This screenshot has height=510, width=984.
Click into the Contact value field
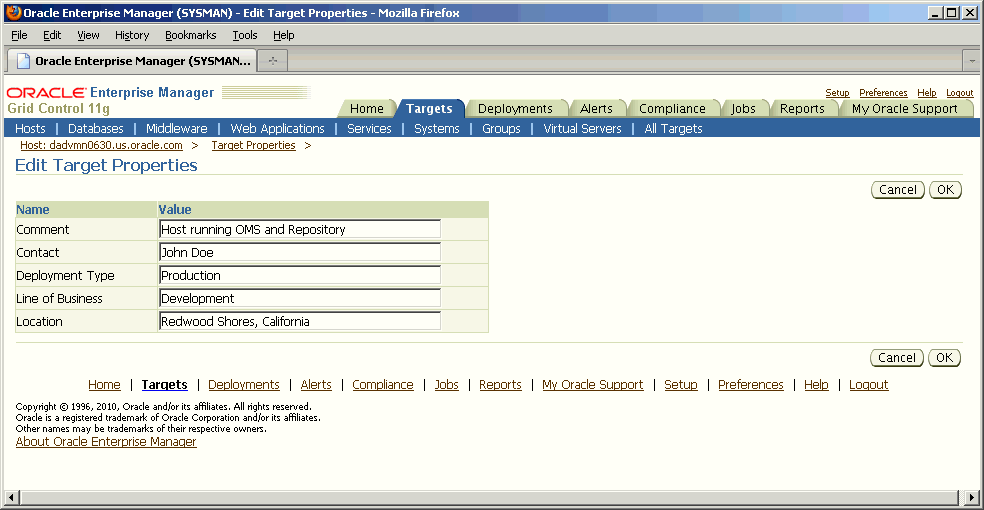(x=300, y=252)
